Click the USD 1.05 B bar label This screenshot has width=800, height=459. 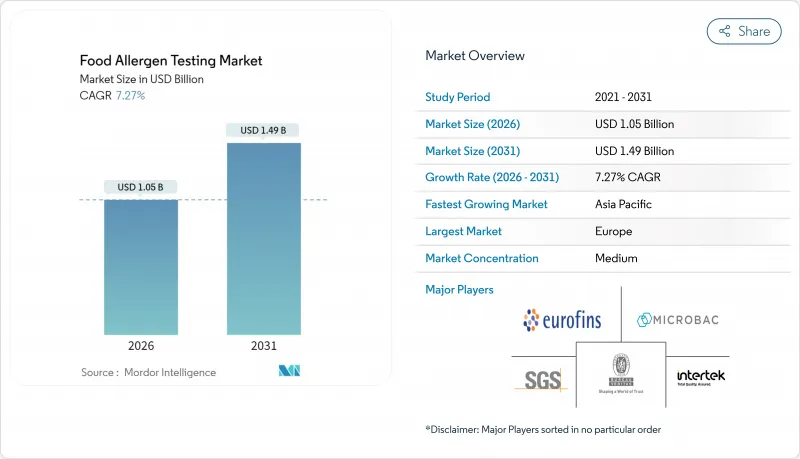(140, 187)
